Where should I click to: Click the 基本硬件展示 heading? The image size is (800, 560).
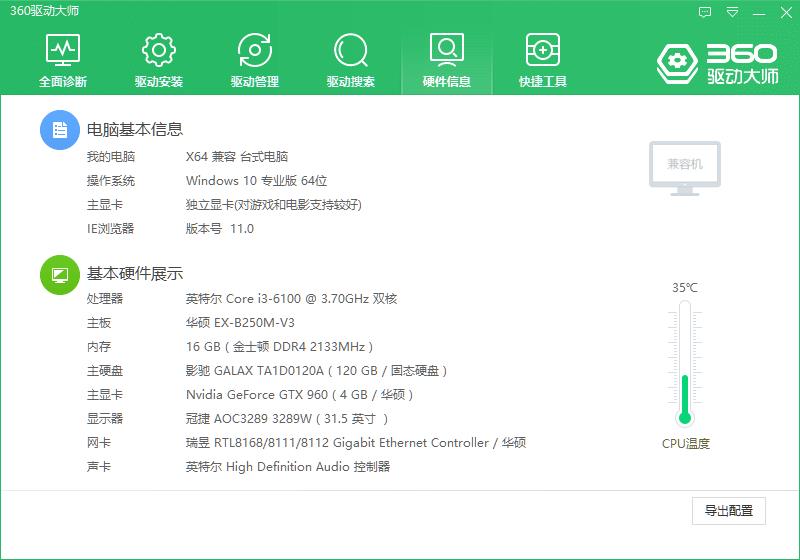135,274
